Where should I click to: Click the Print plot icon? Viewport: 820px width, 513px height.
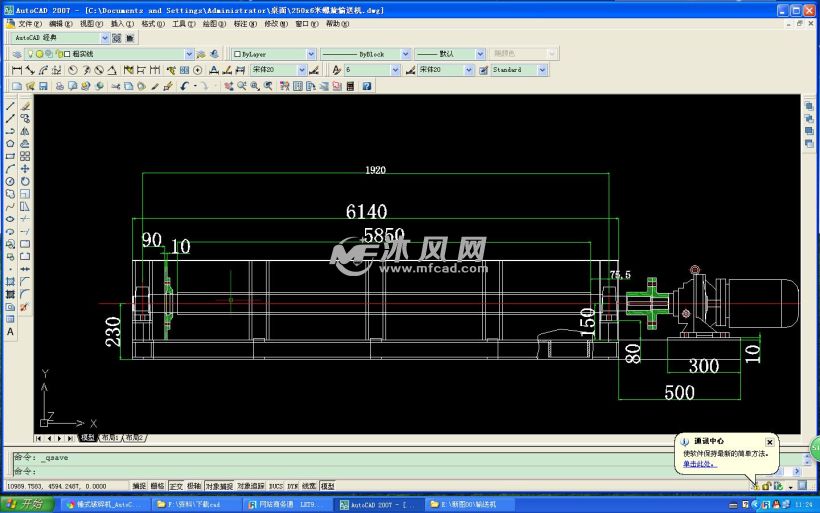coord(60,86)
